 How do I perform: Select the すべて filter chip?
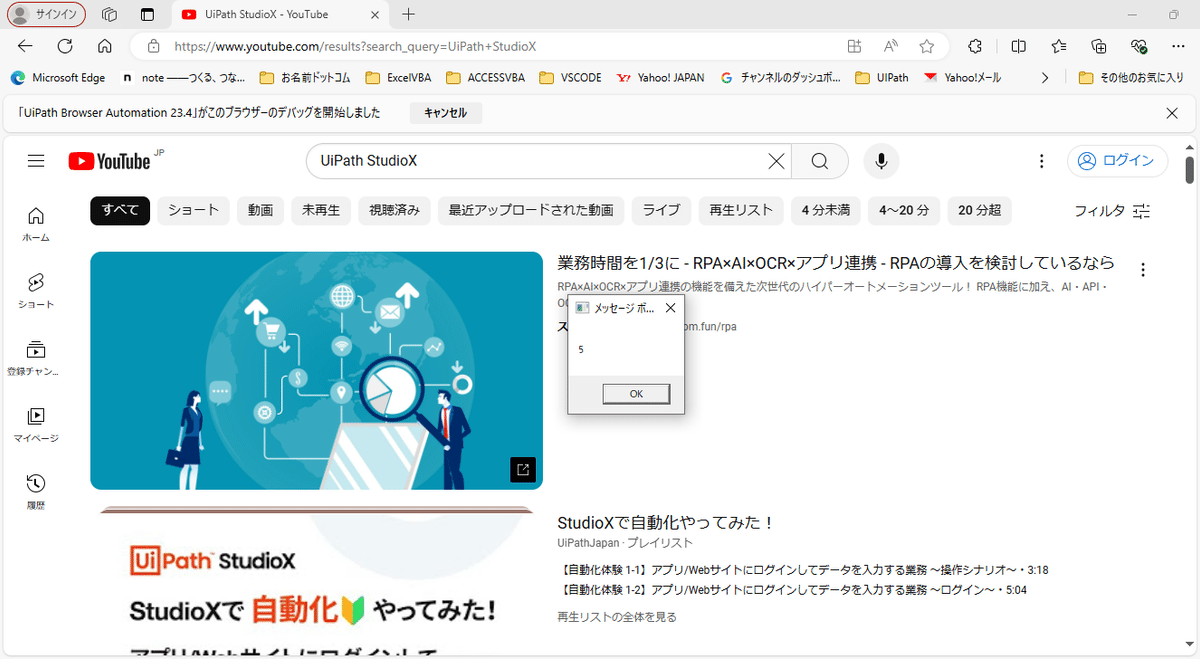[120, 210]
